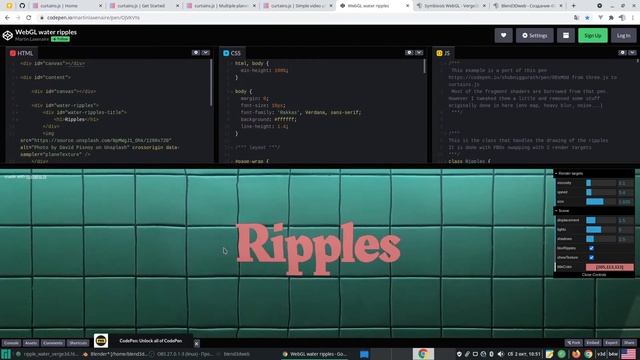
Task: Expand the JS editor dropdown arrow
Action: (632, 53)
